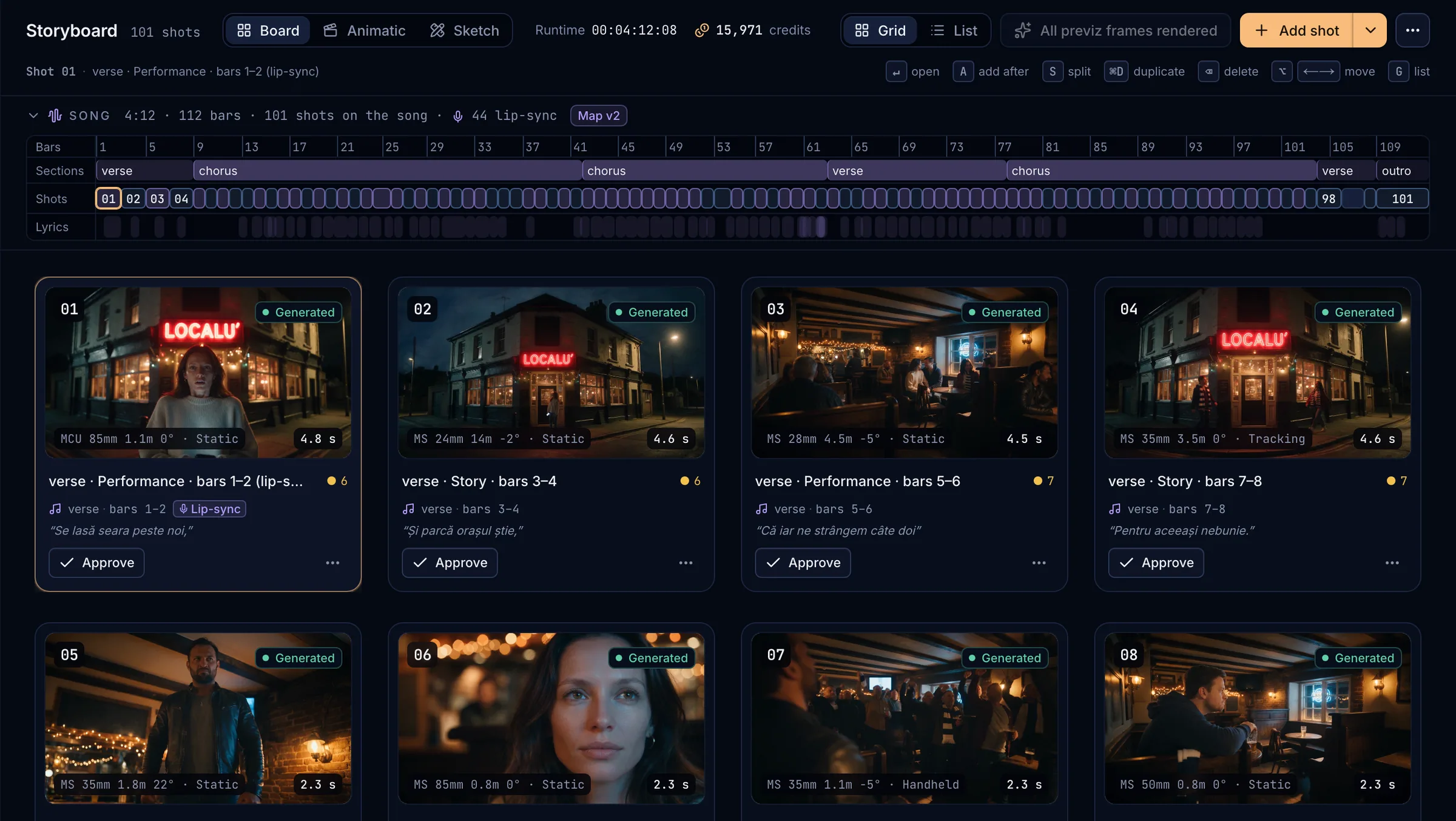Select the Grid view toggle

(880, 30)
